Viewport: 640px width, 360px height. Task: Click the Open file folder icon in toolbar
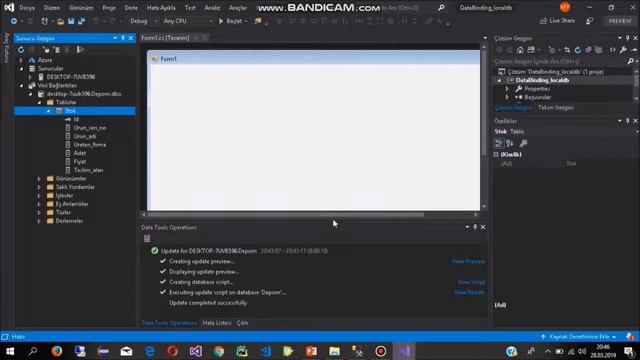pos(60,21)
